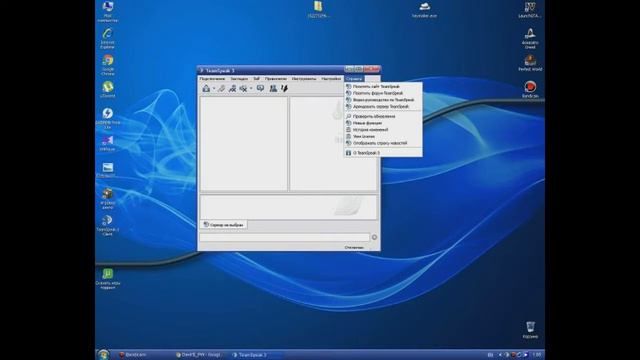The image size is (640, 360).
Task: Select the folder icon at desktop top
Action: click(318, 10)
